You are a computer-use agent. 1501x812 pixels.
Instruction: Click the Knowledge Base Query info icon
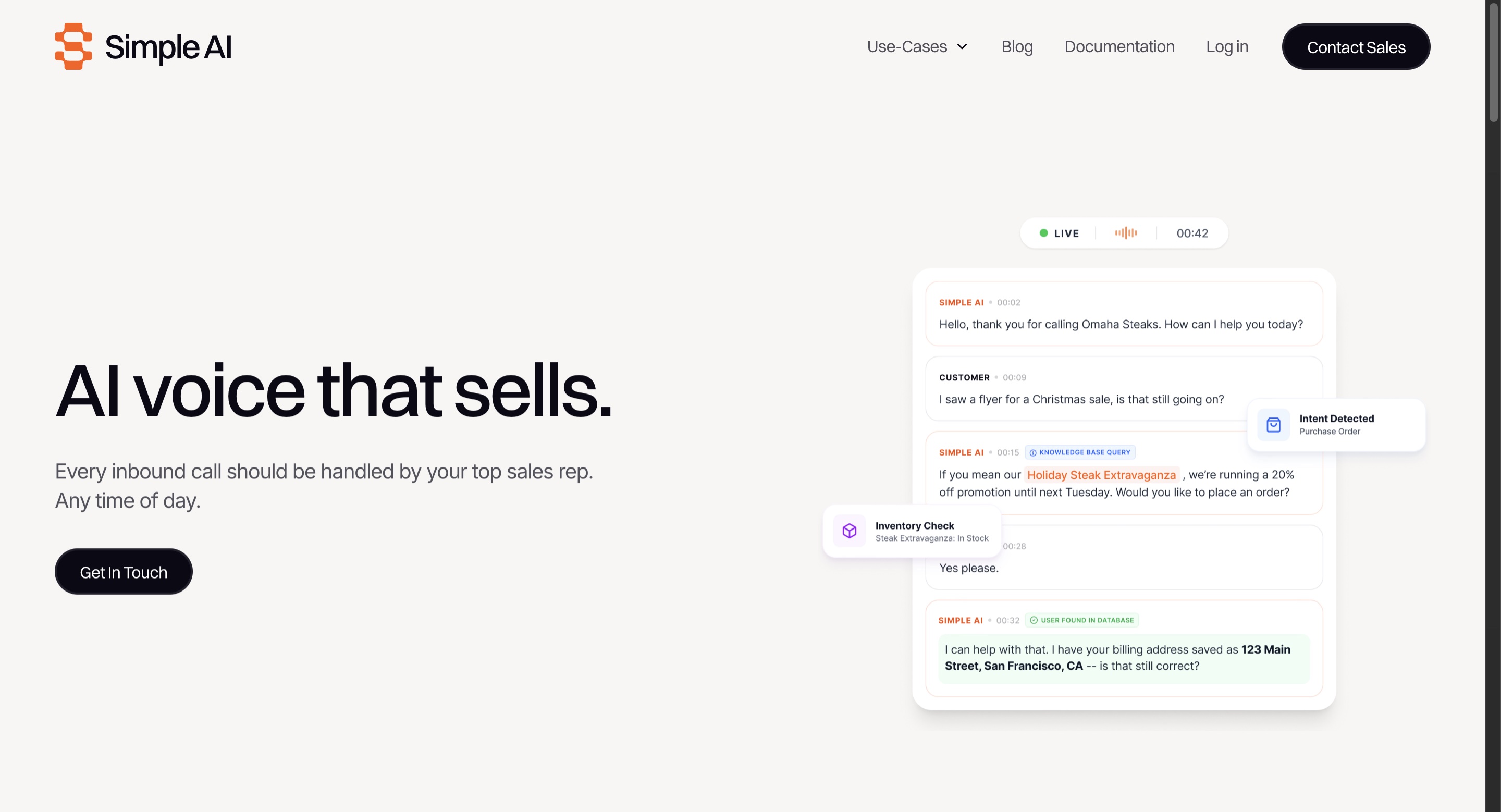pos(1032,452)
